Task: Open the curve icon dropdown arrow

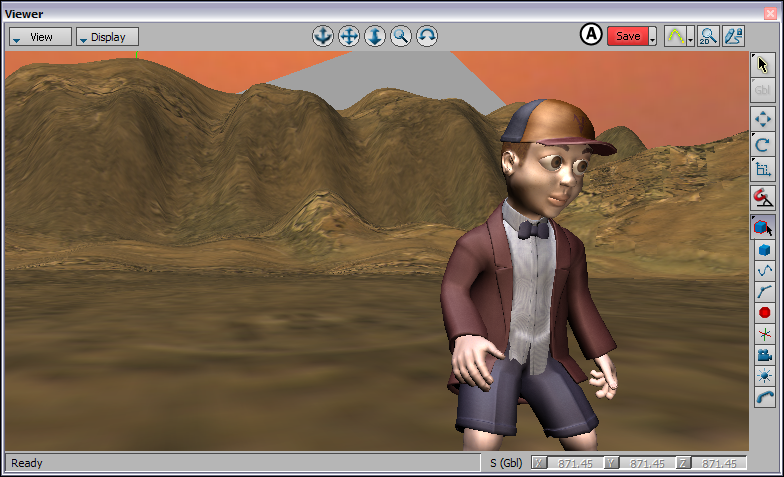Action: click(x=690, y=36)
